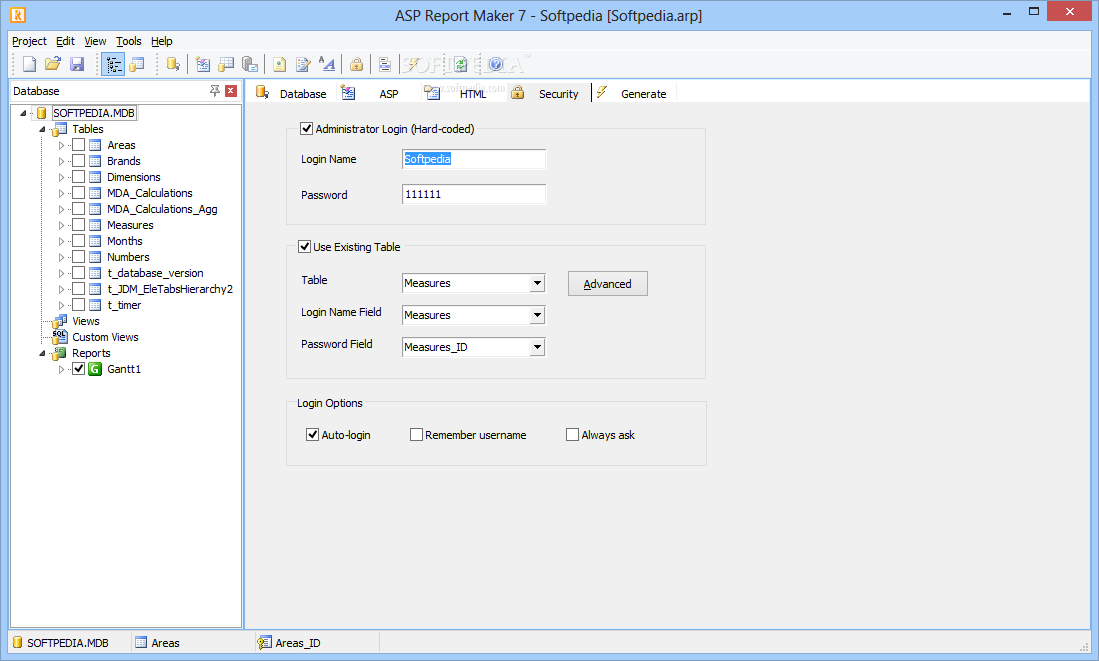The image size is (1099, 661).
Task: Toggle Administrator Login (Hard-coded) checkbox
Action: click(x=306, y=128)
